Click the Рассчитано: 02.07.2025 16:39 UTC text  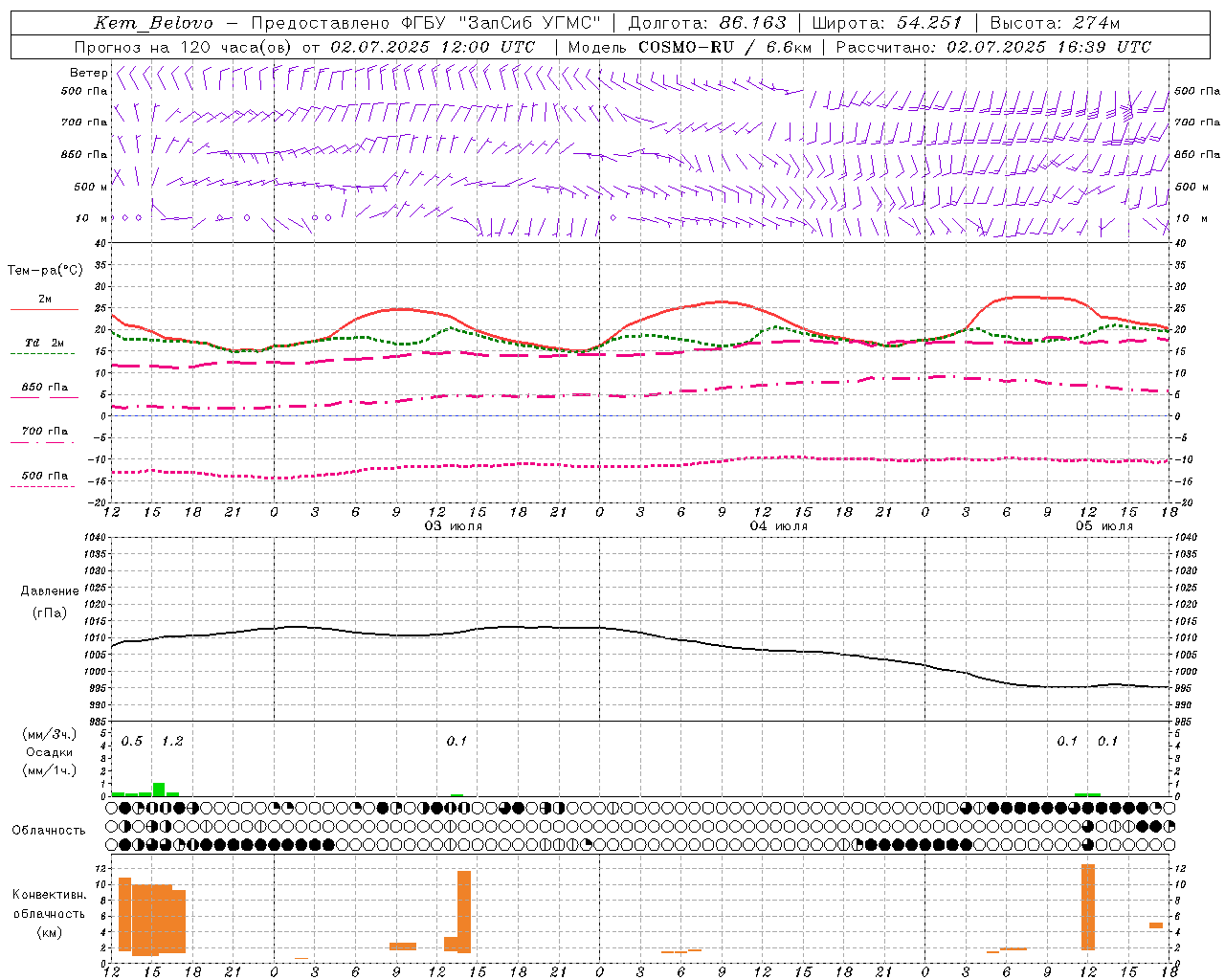993,47
